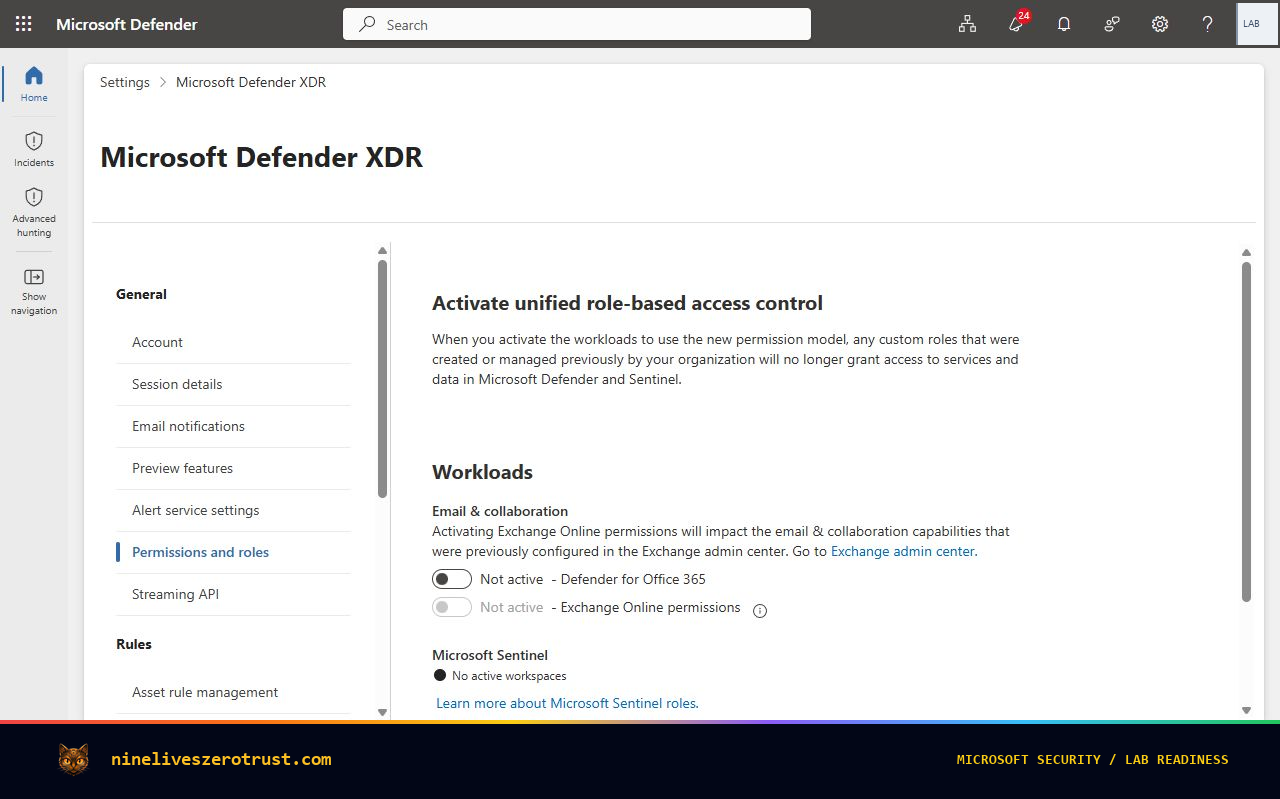Viewport: 1280px width, 799px height.
Task: Click the 'Workloads' heading
Action: 482,472
